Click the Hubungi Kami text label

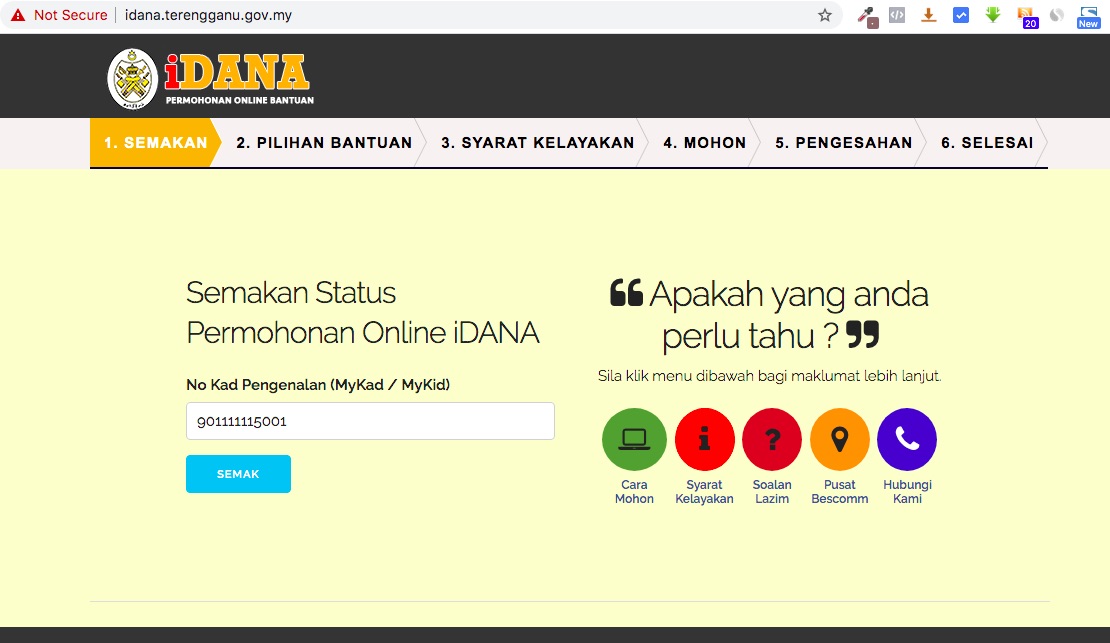pos(908,491)
